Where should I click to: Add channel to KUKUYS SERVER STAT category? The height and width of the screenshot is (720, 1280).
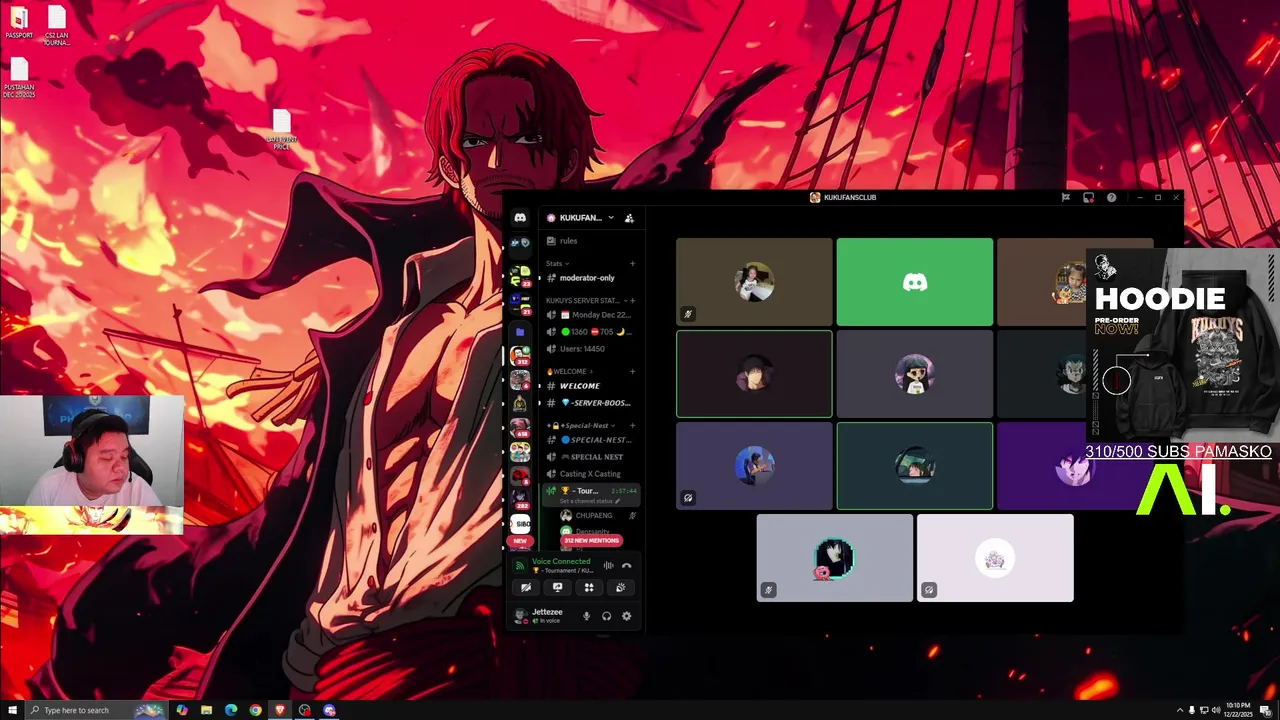(632, 301)
